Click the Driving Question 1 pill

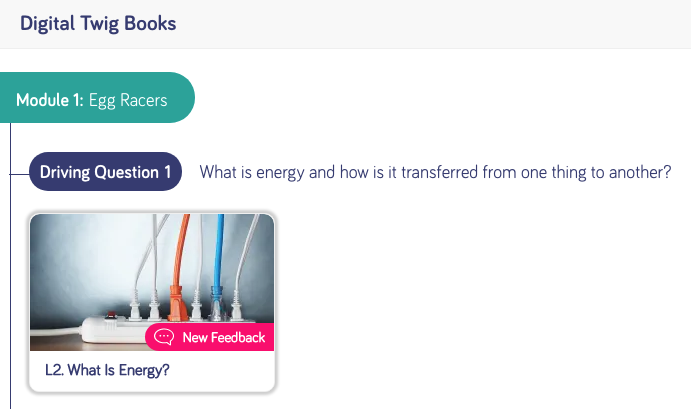pyautogui.click(x=105, y=171)
